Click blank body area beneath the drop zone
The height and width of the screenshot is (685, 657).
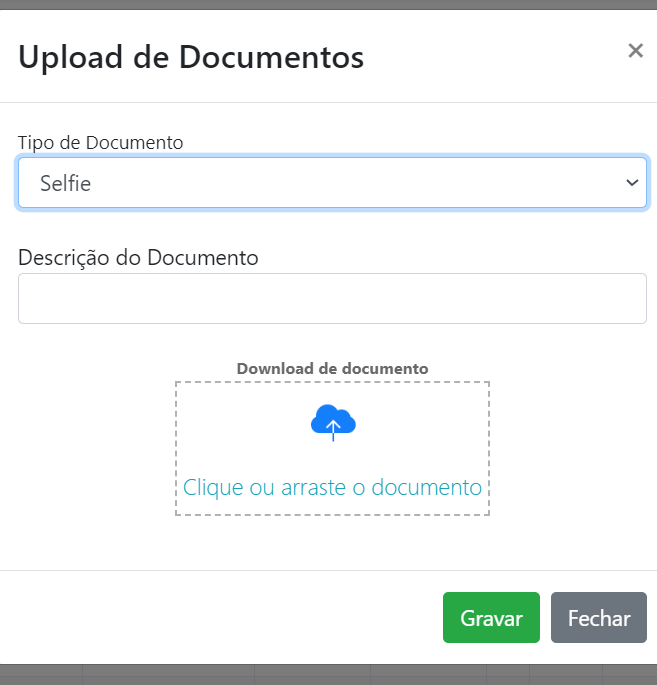tap(332, 543)
